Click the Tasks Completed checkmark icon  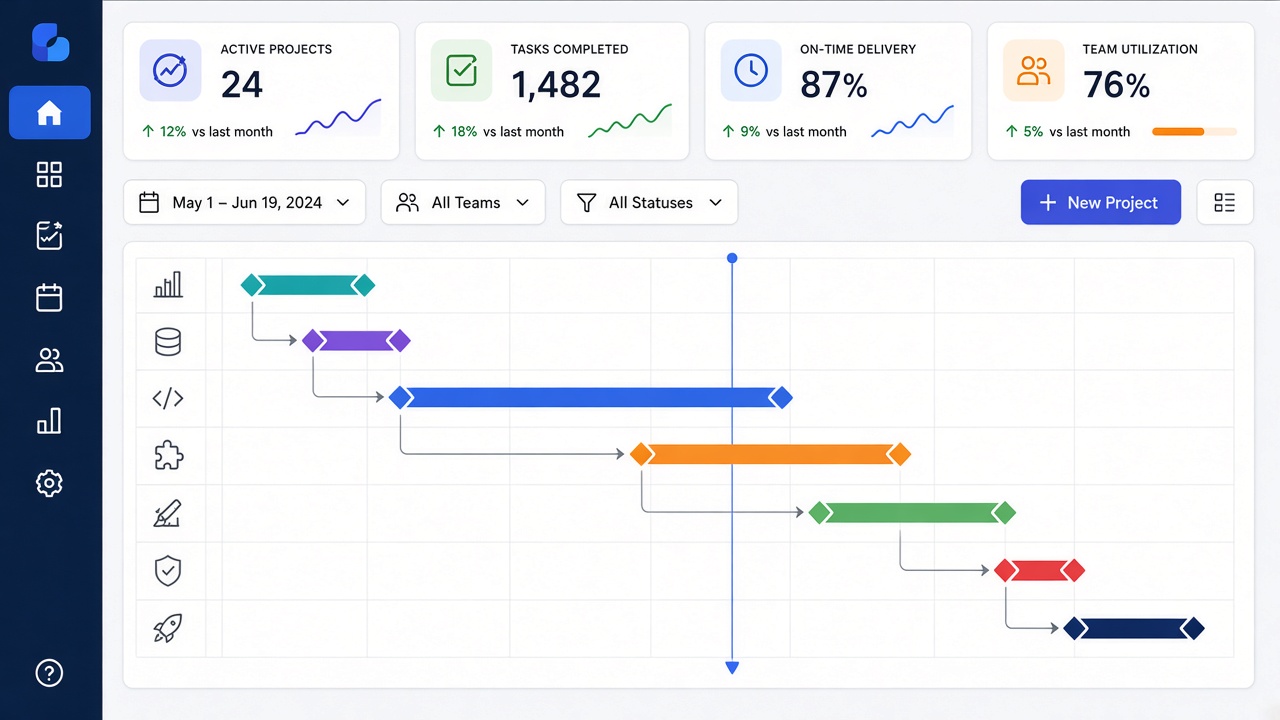point(461,70)
